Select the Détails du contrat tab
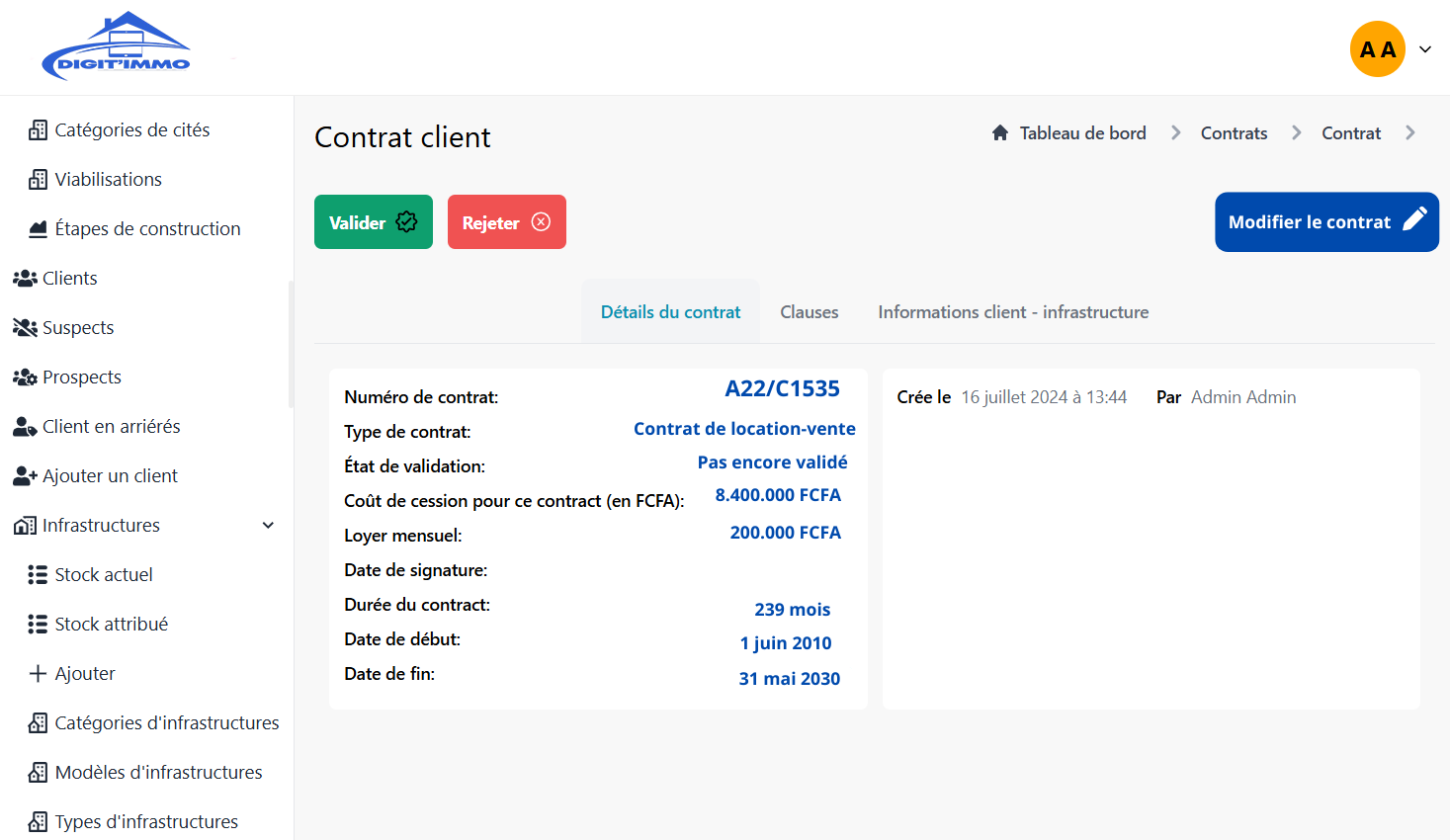This screenshot has height=840, width=1450. tap(670, 312)
